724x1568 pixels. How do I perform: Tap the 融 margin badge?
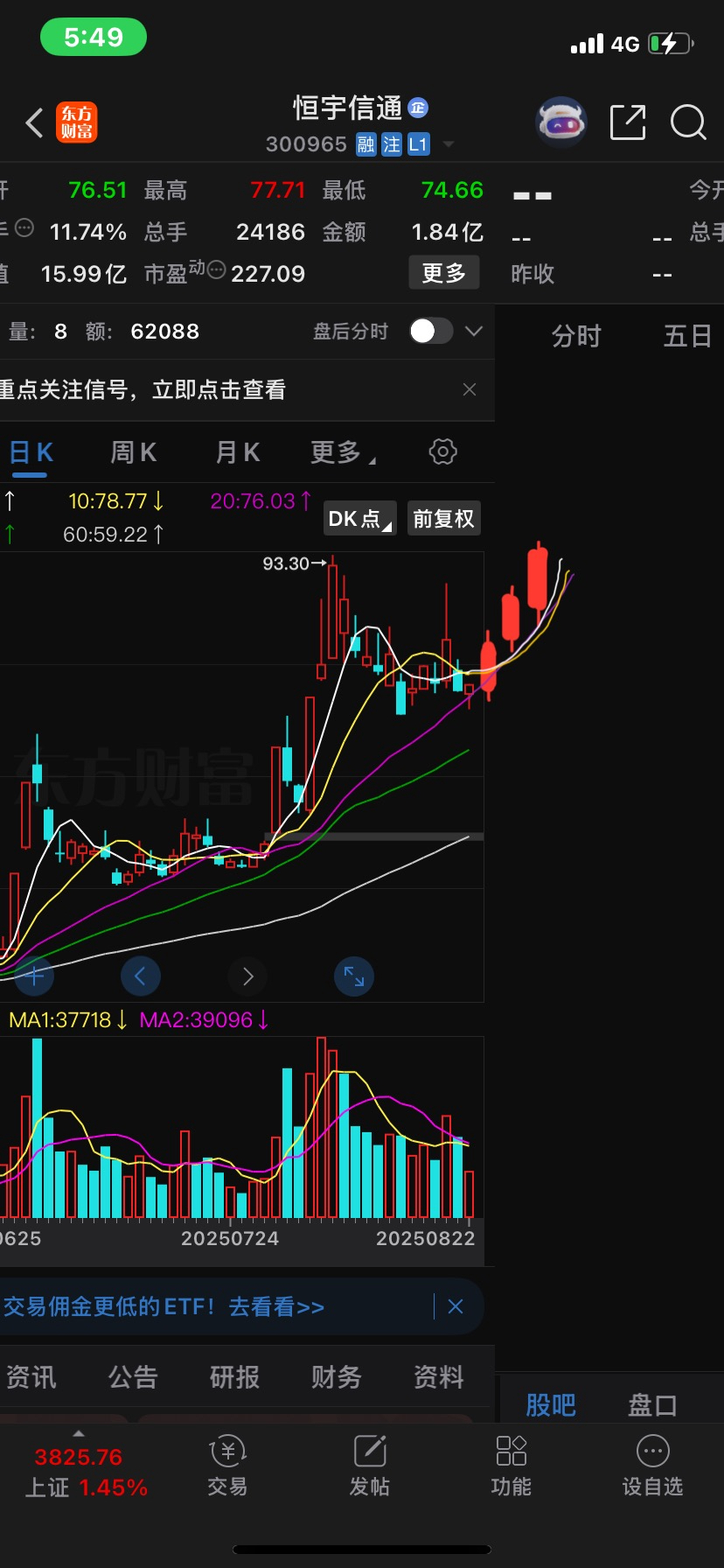pos(366,144)
